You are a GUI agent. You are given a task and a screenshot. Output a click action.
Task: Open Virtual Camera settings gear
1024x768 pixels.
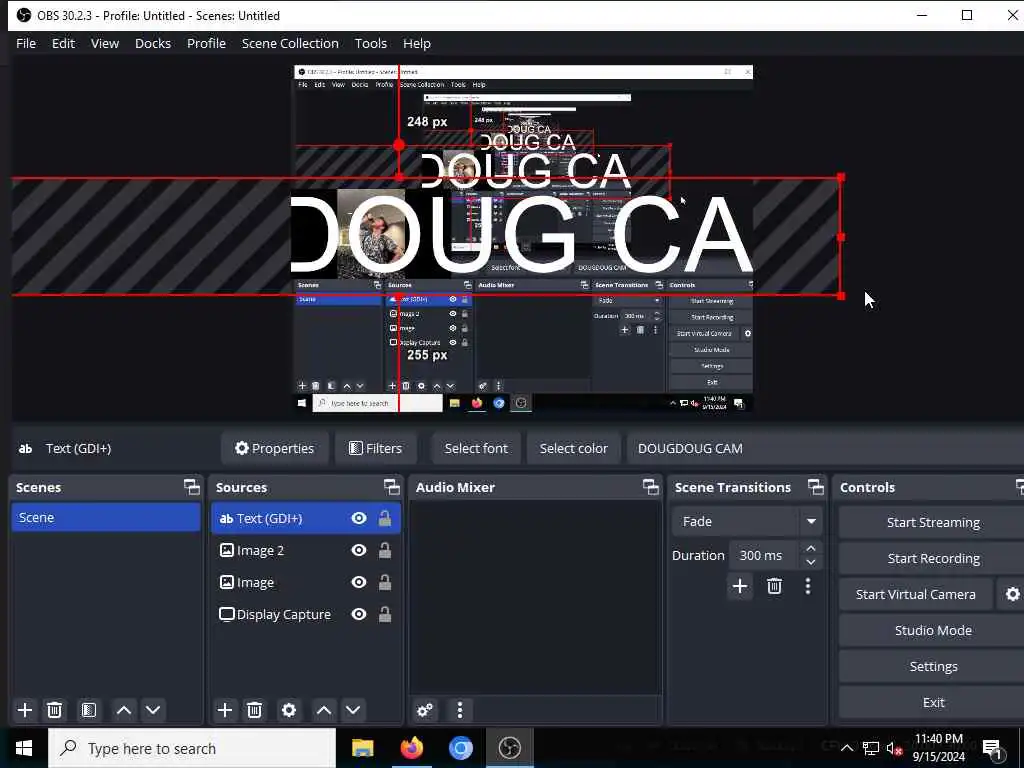pyautogui.click(x=1012, y=594)
